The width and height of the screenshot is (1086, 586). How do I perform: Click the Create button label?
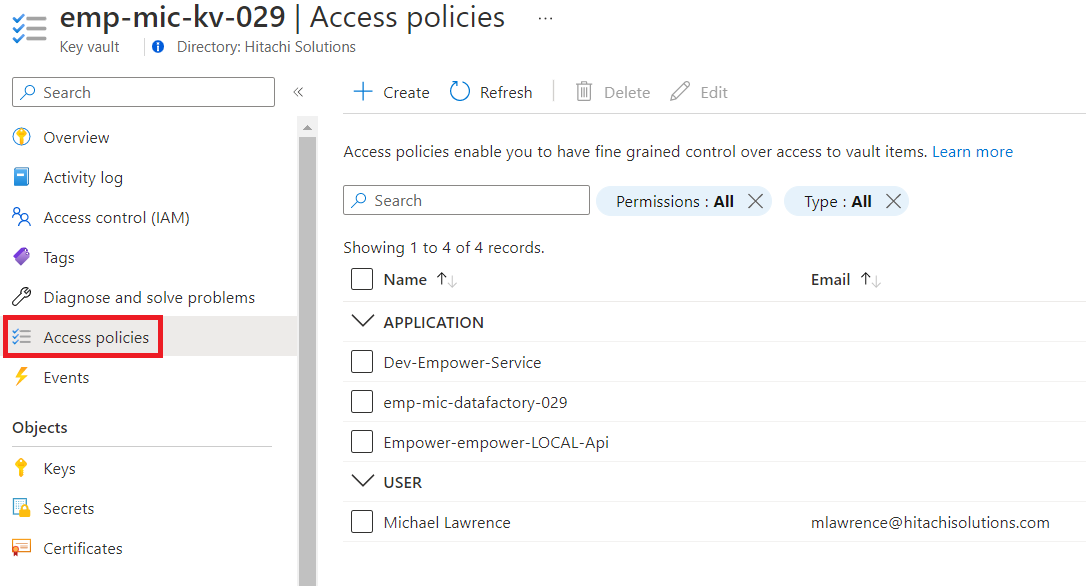pos(407,92)
